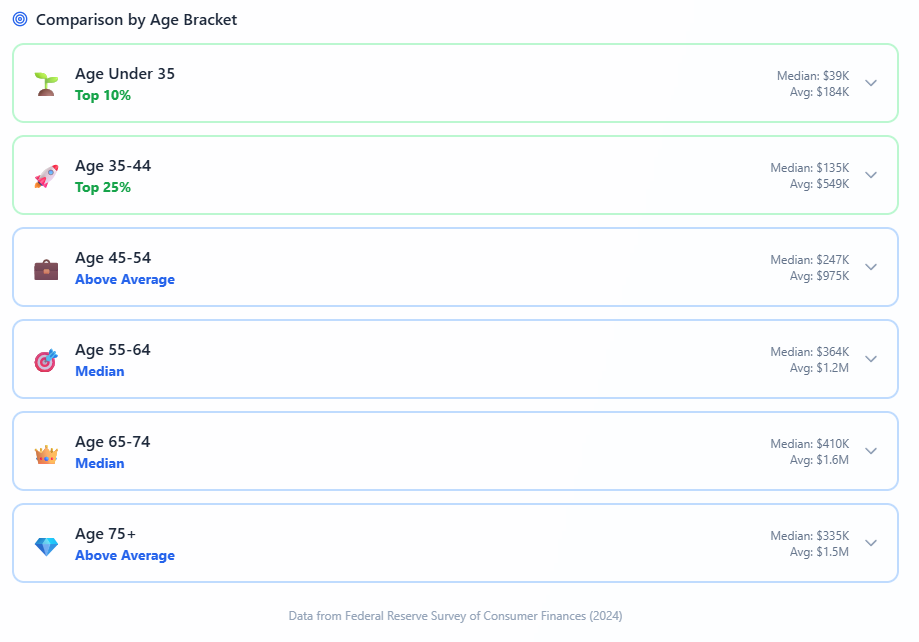Screen dimensions: 919x642
Task: Click the Avg $1.5M value text
Action: point(819,552)
